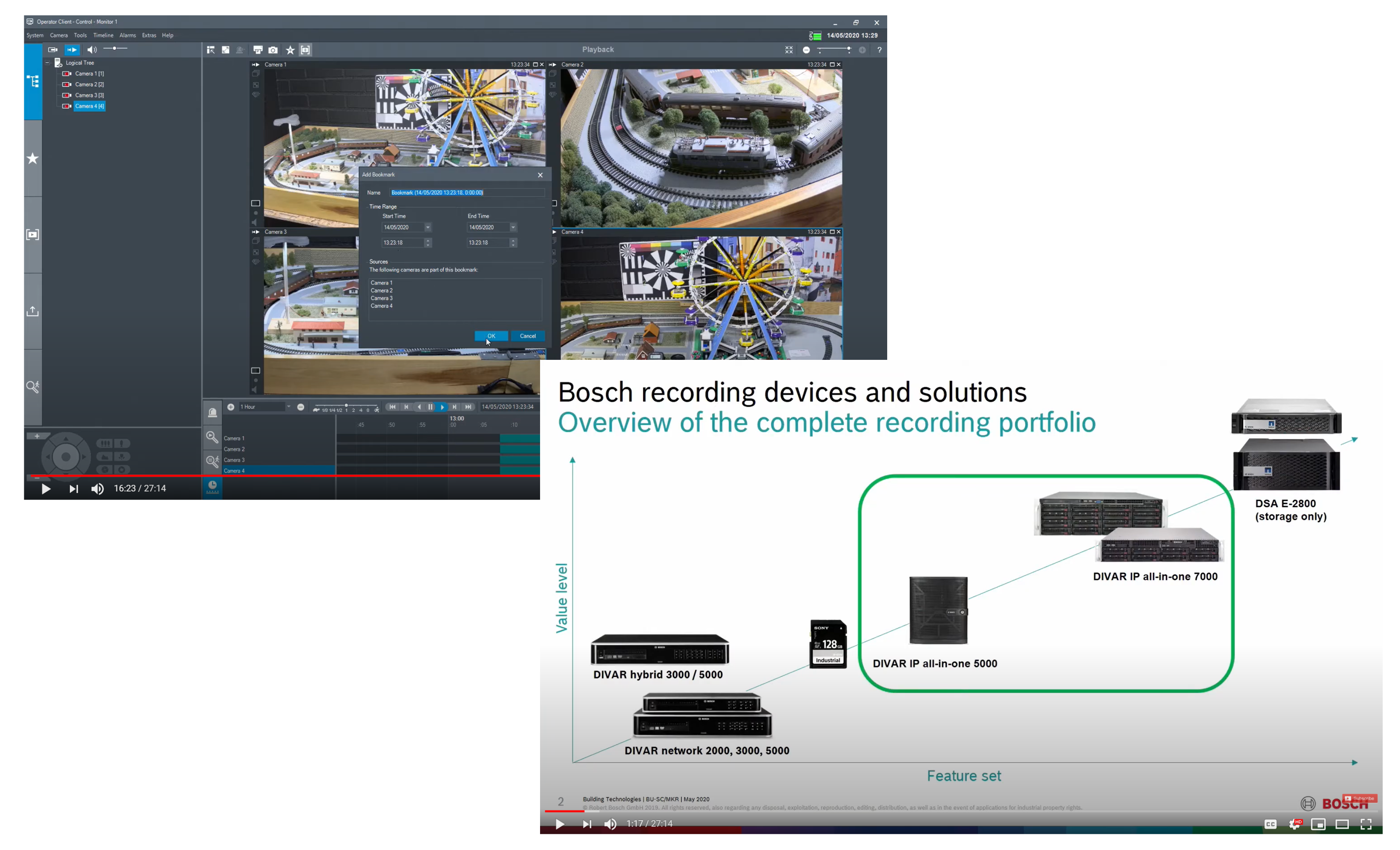Screen dimensions: 1400x850
Task: Open the Timeline menu
Action: coord(103,35)
